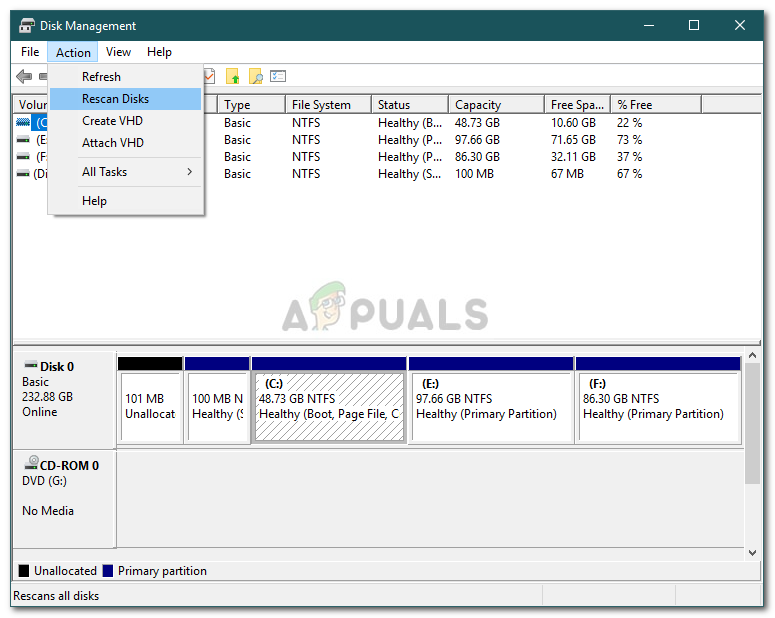This screenshot has width=775, height=618.
Task: Click the Disk 0 drive icon
Action: point(31,365)
